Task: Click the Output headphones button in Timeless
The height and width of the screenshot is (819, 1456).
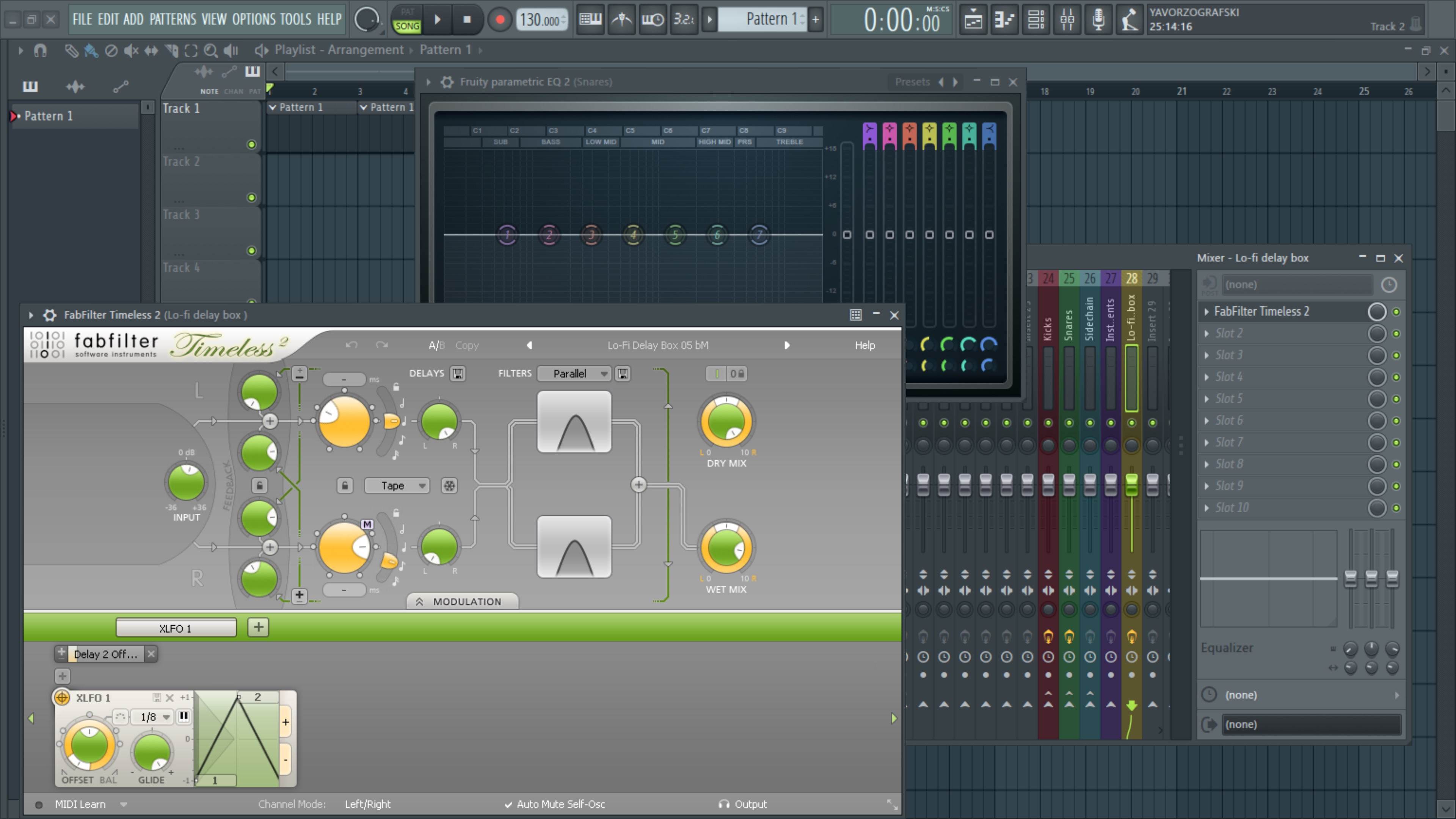Action: pos(743,805)
